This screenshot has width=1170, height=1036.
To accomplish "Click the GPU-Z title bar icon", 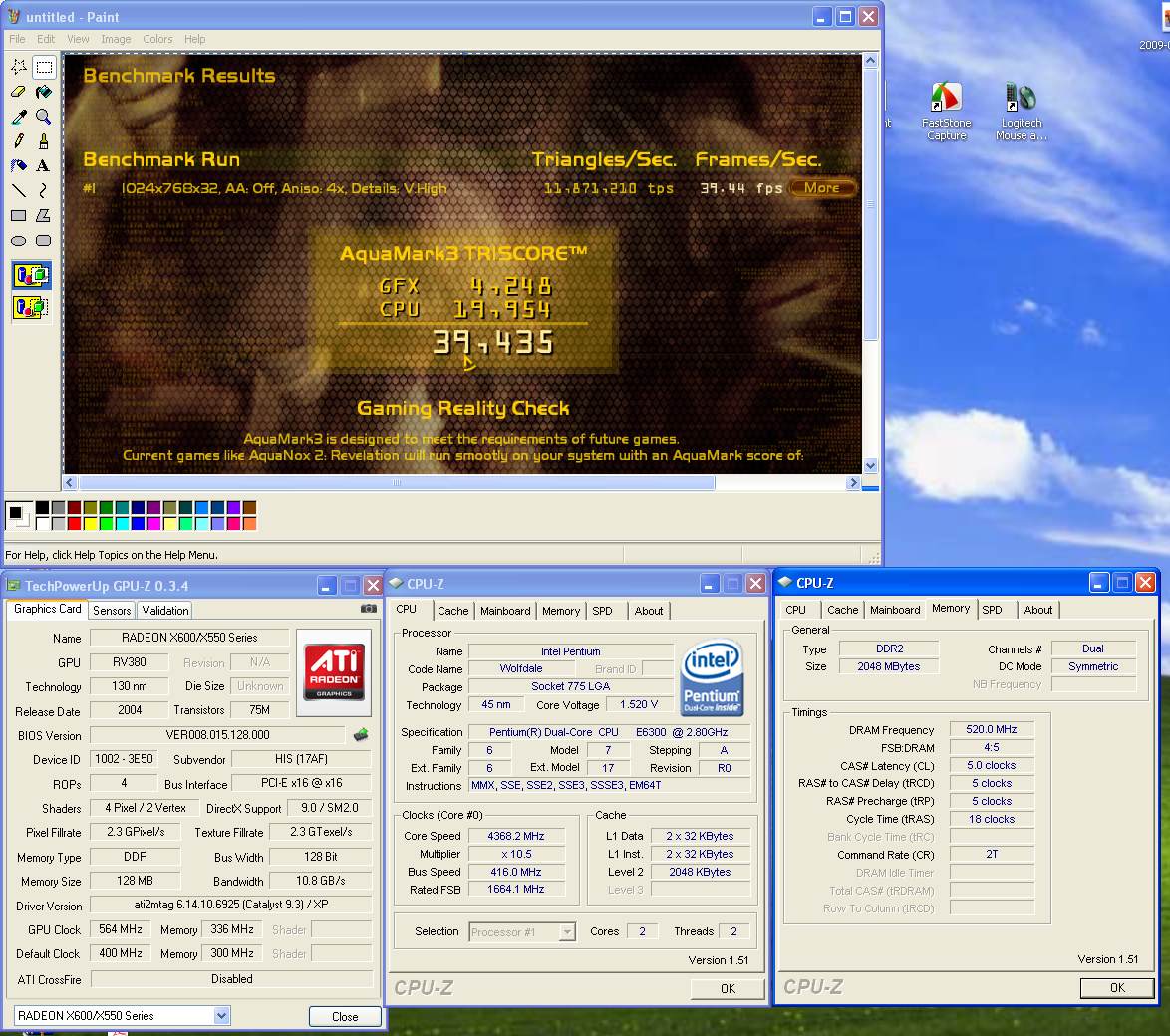I will pyautogui.click(x=13, y=586).
